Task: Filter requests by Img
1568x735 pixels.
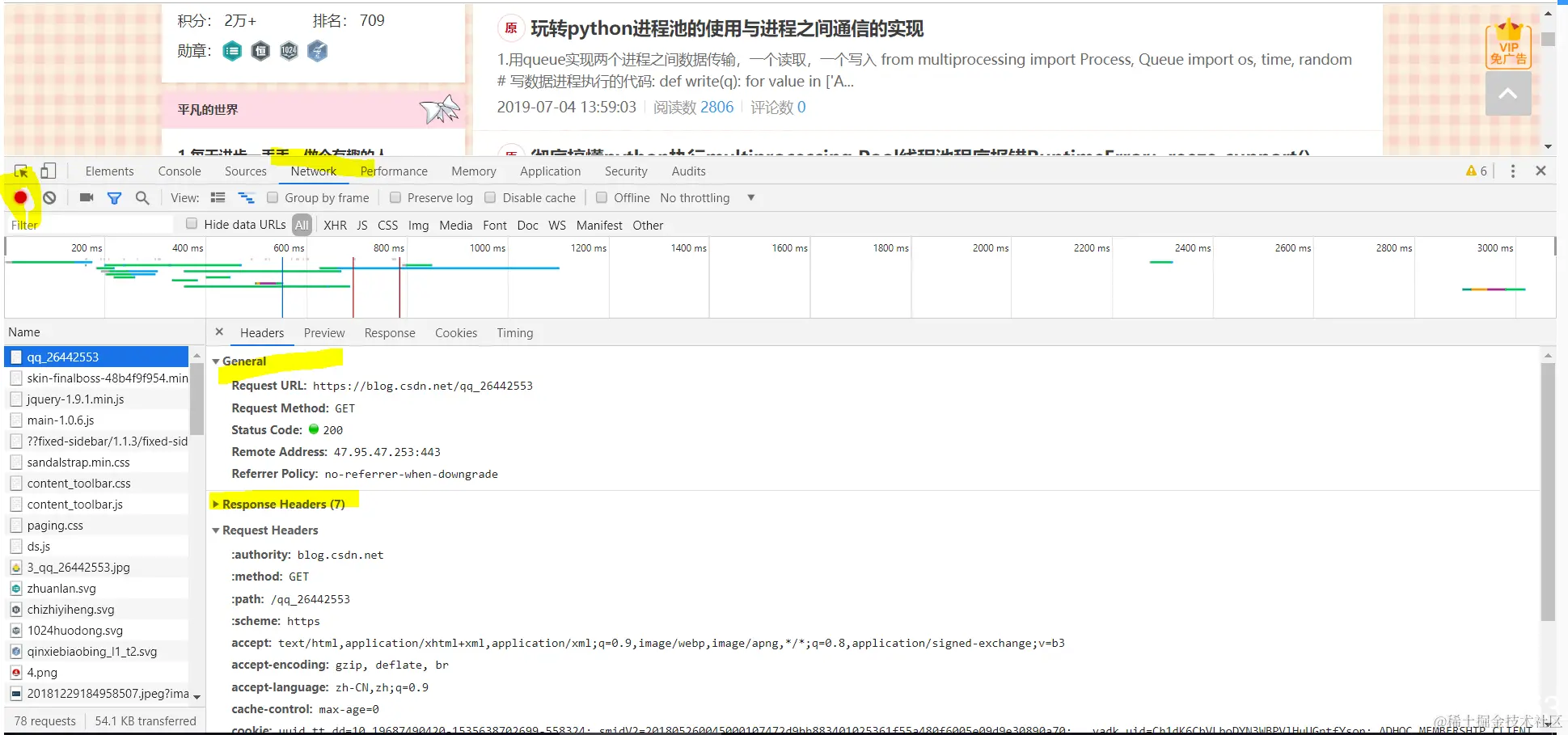Action: (418, 226)
